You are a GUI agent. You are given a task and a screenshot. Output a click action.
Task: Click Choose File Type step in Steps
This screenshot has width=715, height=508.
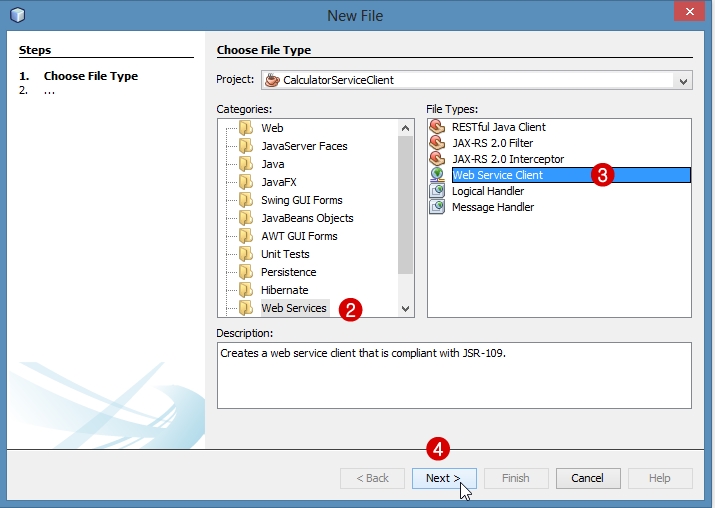(x=91, y=76)
